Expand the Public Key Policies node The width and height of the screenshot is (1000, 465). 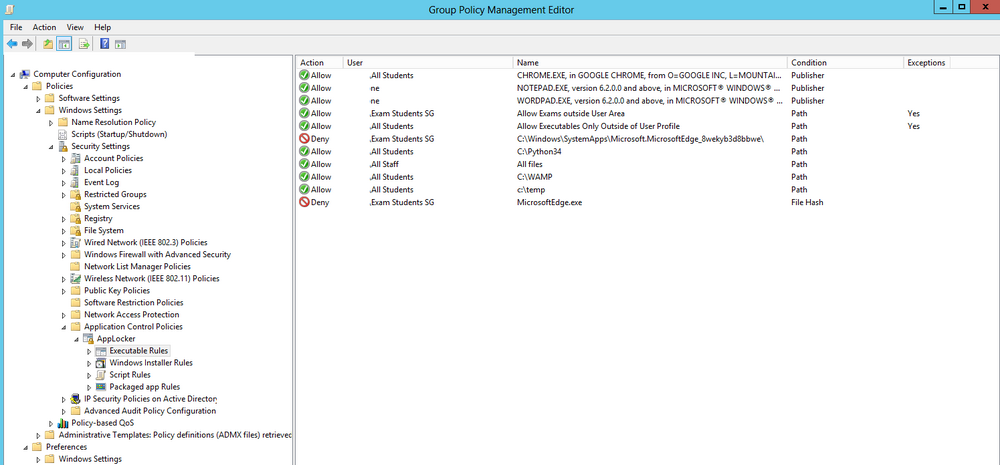(x=64, y=291)
